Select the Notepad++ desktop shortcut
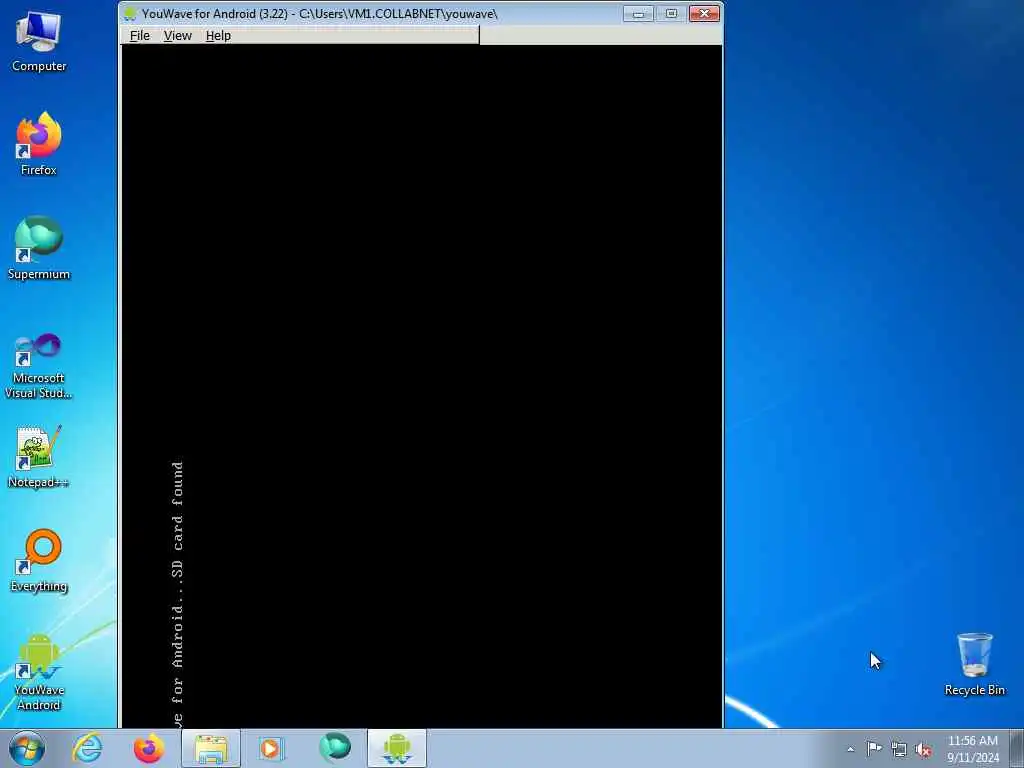The image size is (1024, 768). click(x=39, y=456)
